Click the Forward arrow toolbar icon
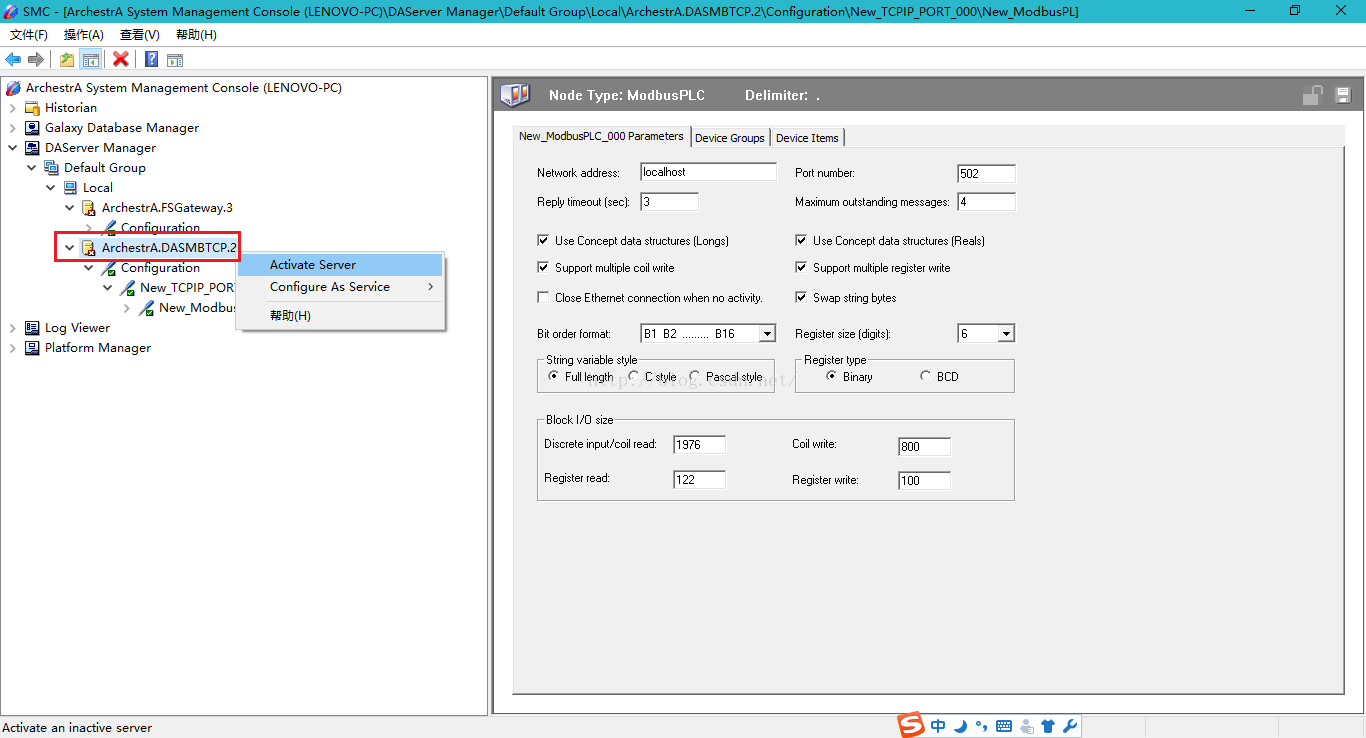The width and height of the screenshot is (1366, 738). 36,59
